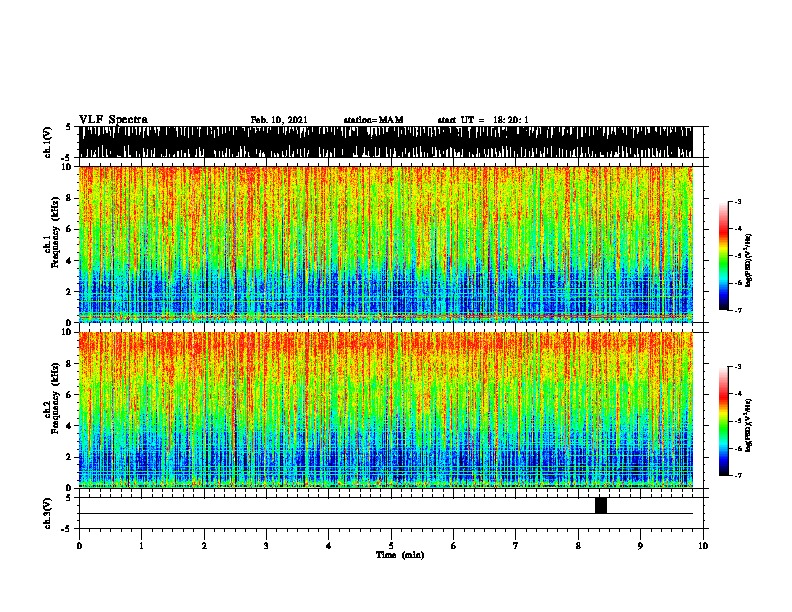Select the "start UT = 18:20: 1" label
The width and height of the screenshot is (792, 612).
click(x=483, y=120)
